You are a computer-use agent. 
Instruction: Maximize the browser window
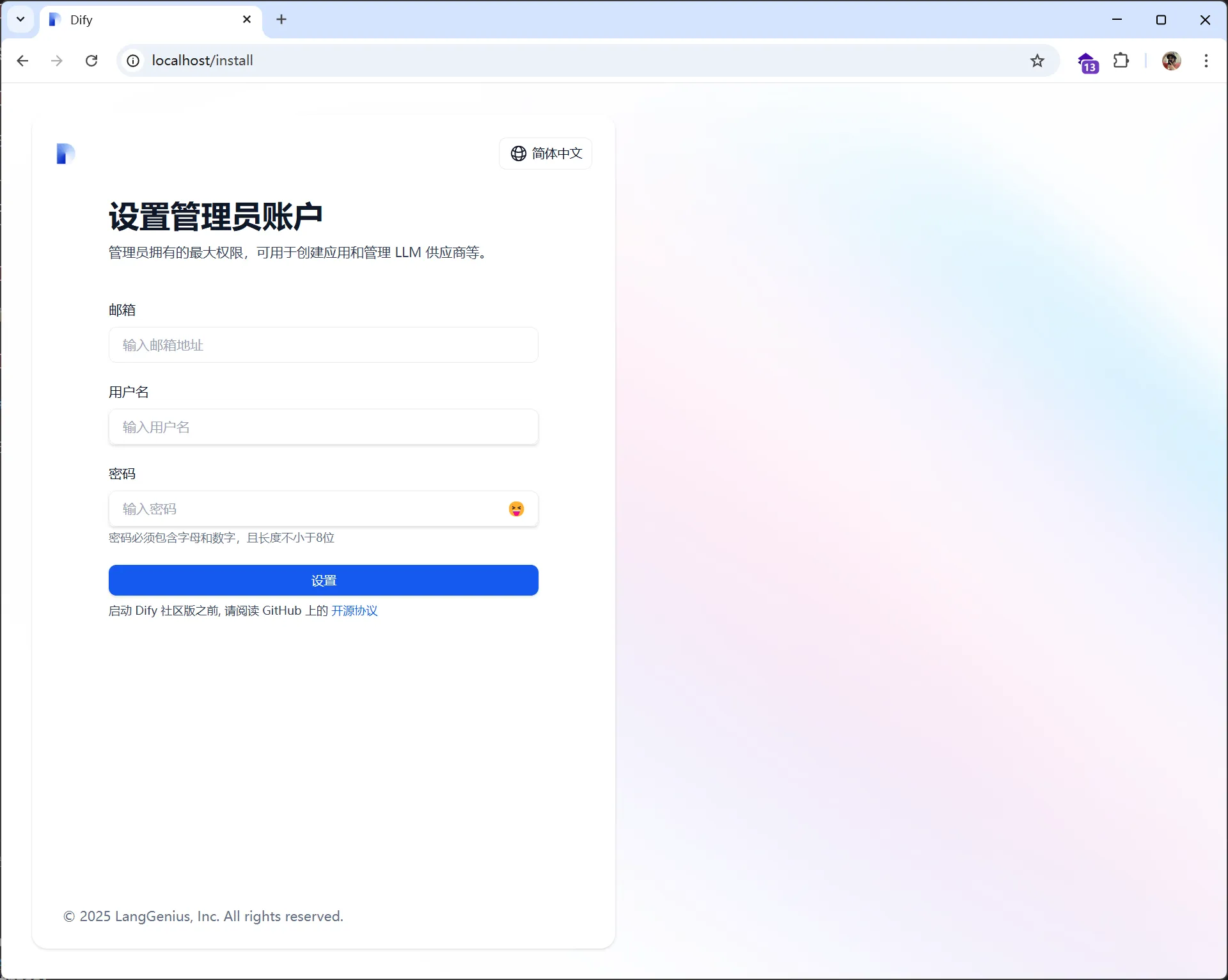1161,19
